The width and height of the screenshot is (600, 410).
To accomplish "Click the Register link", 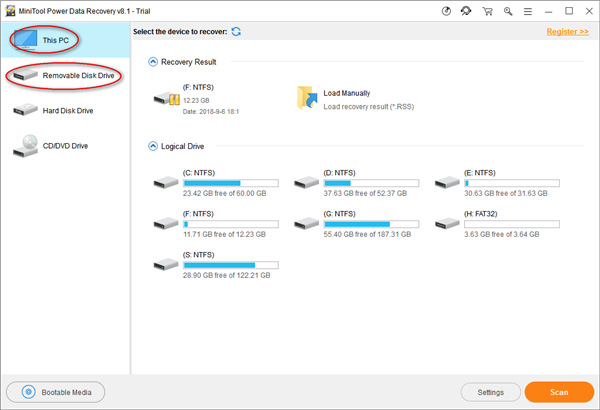I will coord(567,32).
